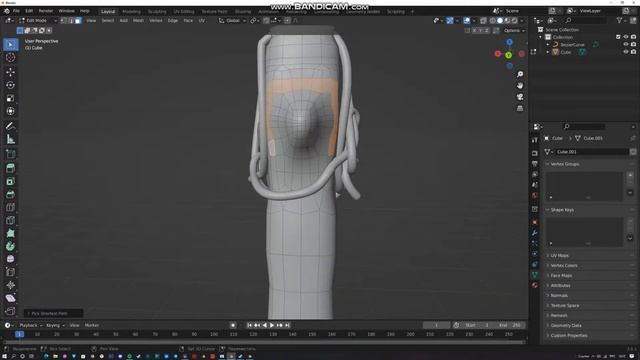Screen dimensions: 640x360
Task: Select the Cursor tool
Action: point(11,58)
